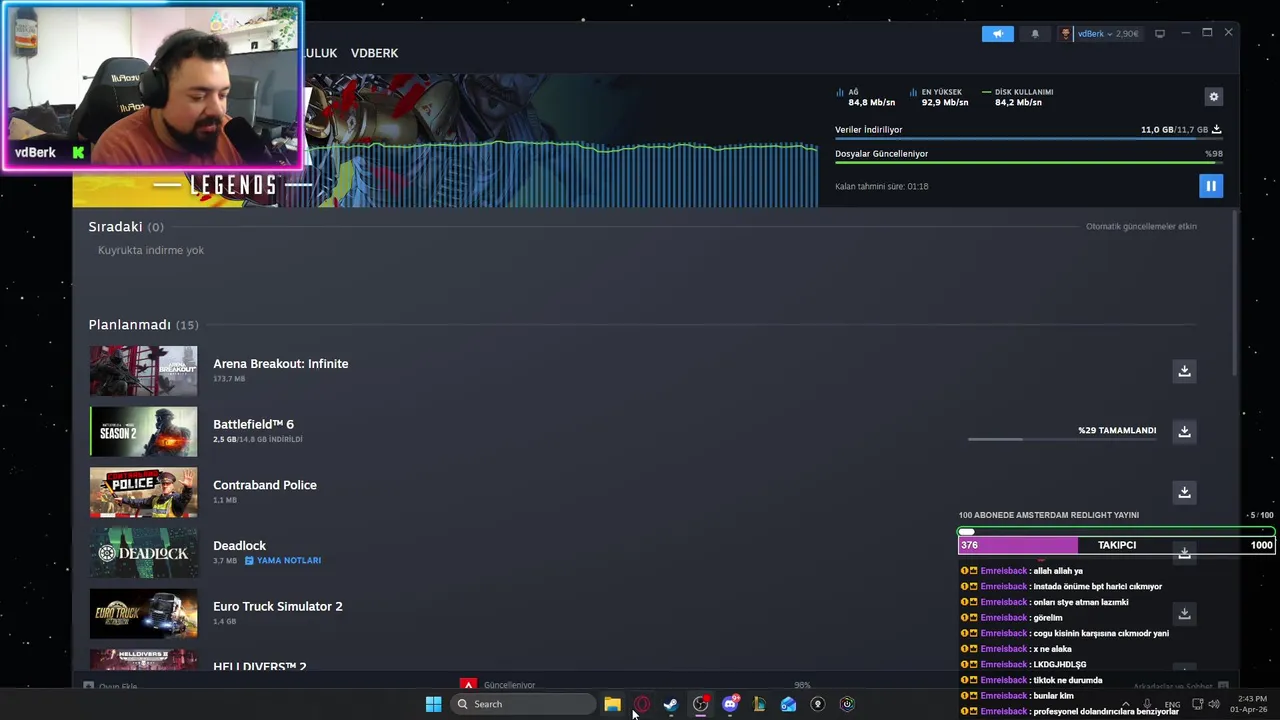This screenshot has width=1280, height=720.
Task: Select the Battlefield™ 6 title
Action: tap(253, 424)
